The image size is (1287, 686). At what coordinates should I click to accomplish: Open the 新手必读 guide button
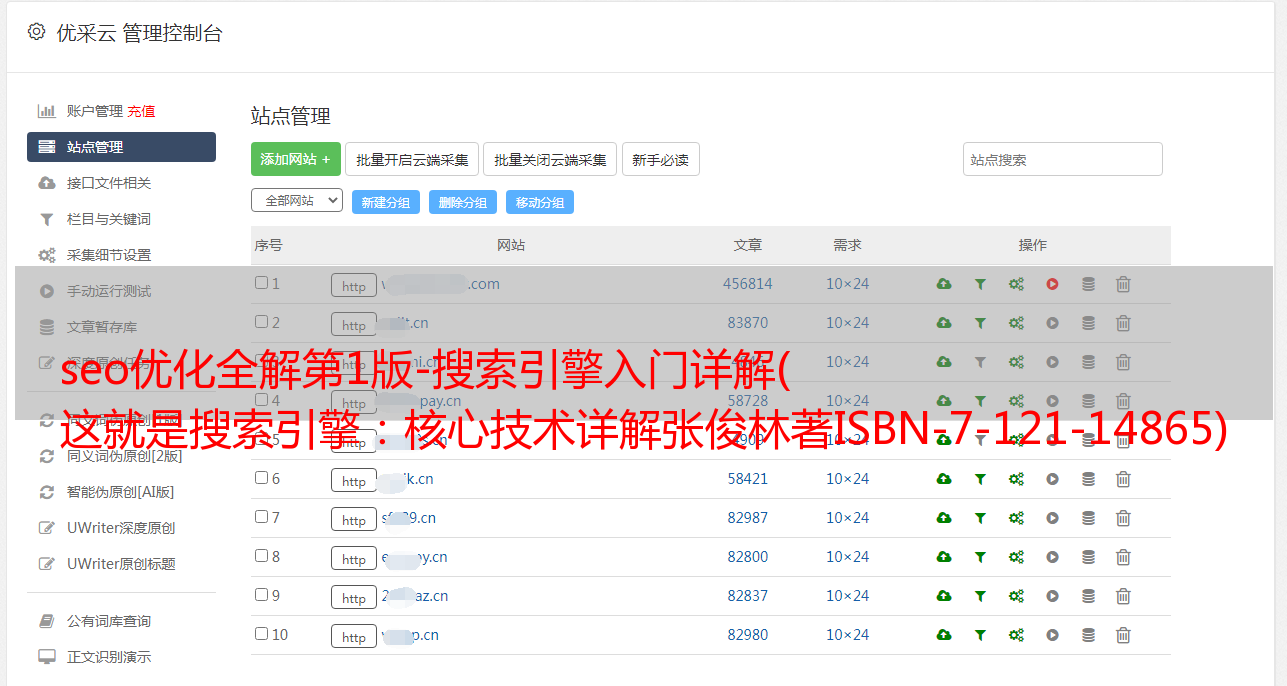(x=660, y=159)
